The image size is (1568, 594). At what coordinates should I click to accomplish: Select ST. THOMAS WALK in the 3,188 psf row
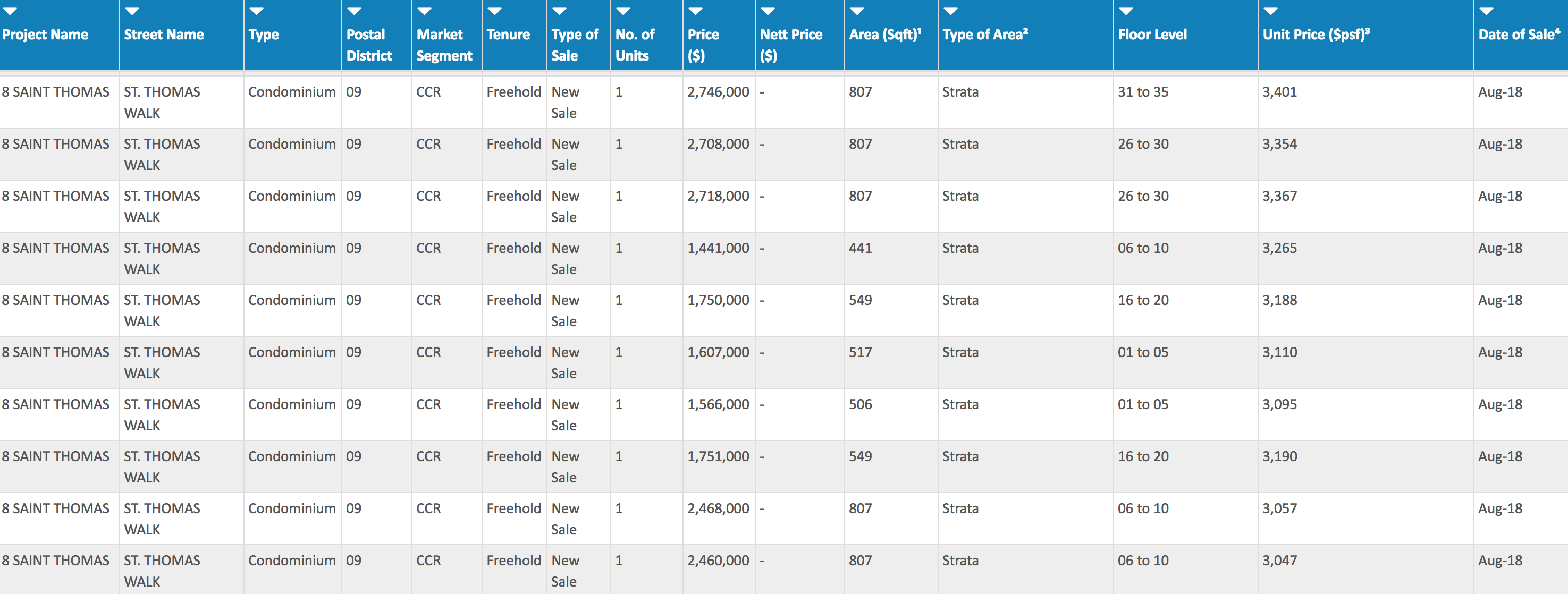[162, 310]
